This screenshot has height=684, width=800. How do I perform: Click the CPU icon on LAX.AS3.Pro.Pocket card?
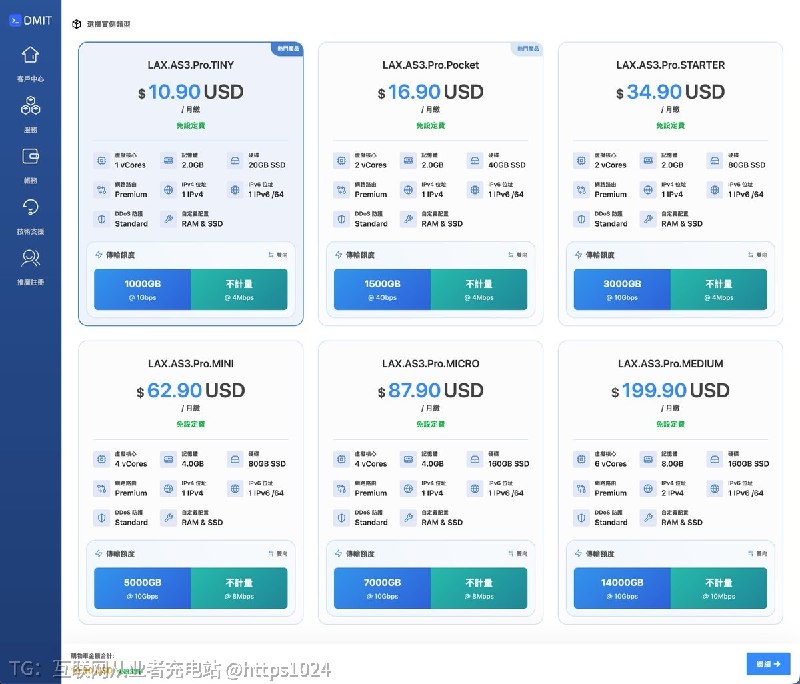tap(341, 161)
